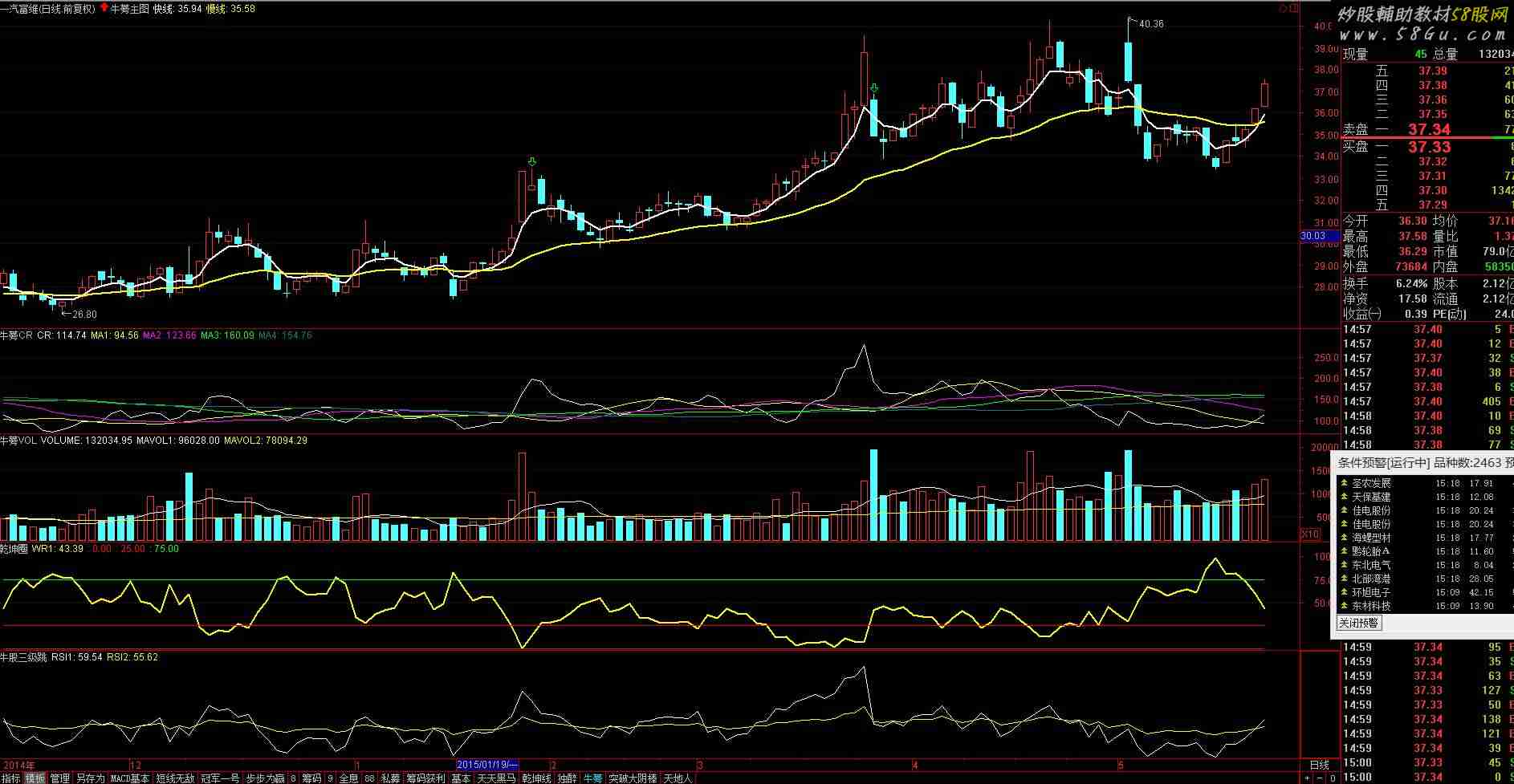The height and width of the screenshot is (784, 1514).
Task: Select the 独醉 template tab
Action: click(x=568, y=778)
